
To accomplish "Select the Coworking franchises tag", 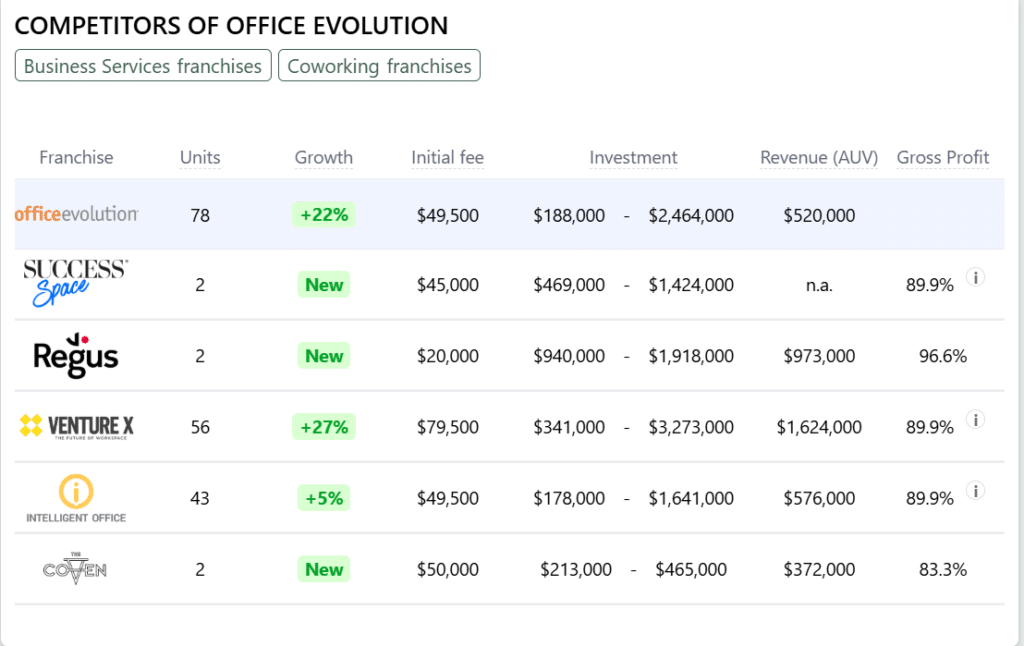I will pyautogui.click(x=379, y=66).
